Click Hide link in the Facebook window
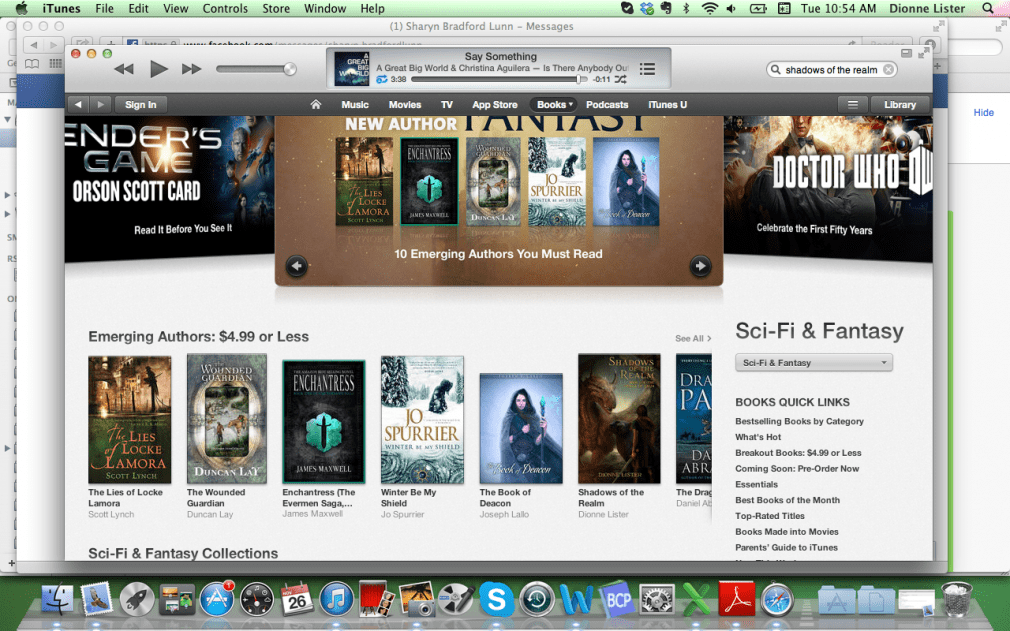Screen dimensions: 1010x631 point(984,112)
